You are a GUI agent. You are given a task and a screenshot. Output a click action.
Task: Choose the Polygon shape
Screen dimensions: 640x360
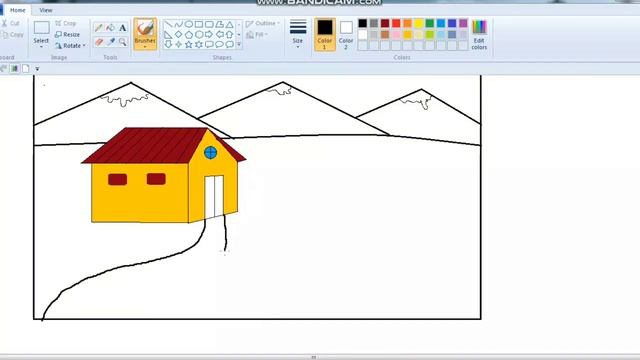pyautogui.click(x=219, y=24)
